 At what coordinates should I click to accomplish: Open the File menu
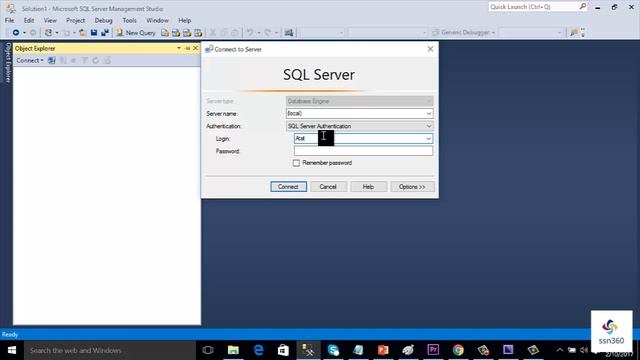pos(9,20)
